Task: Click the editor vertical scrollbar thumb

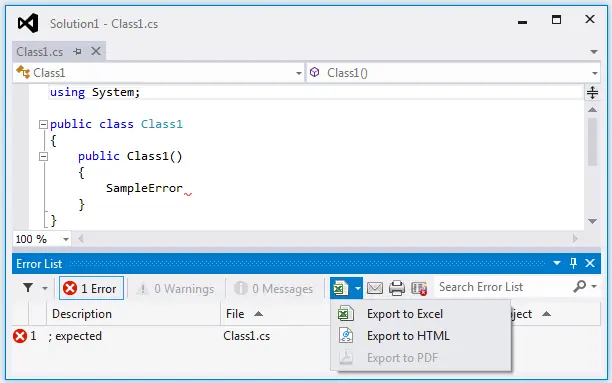Action: coord(592,141)
